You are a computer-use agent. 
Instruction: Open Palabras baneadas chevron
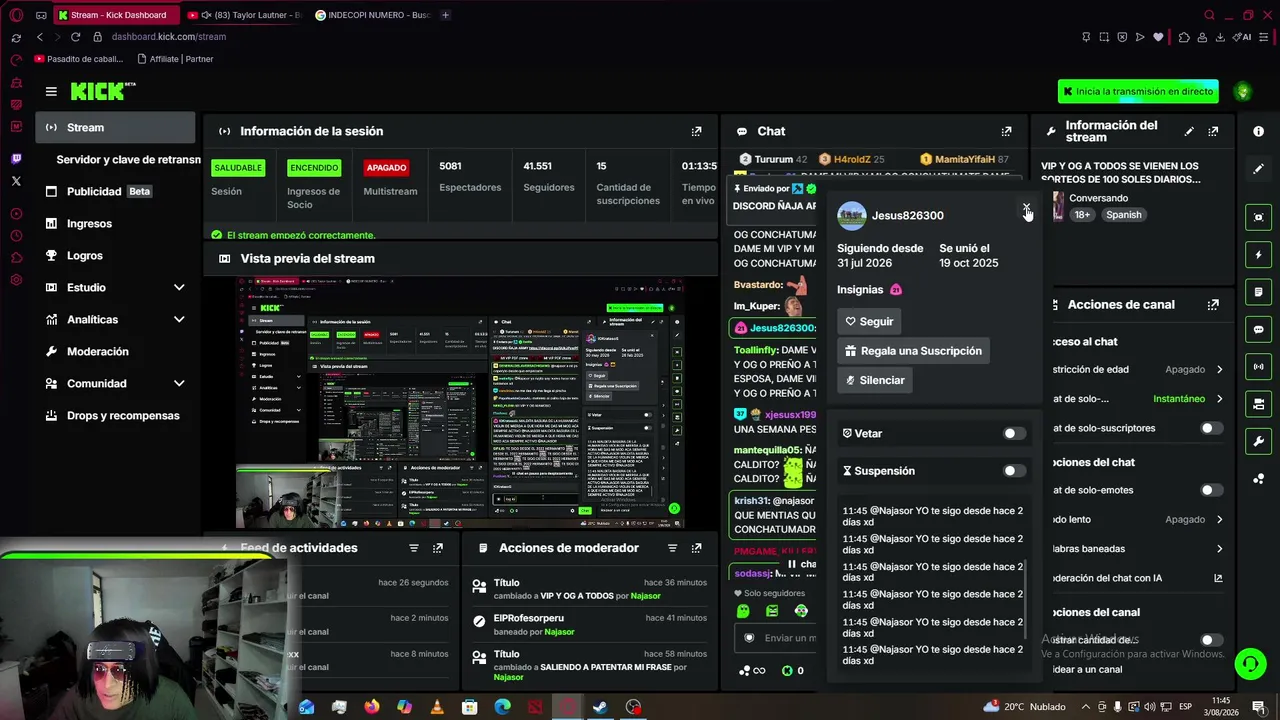click(x=1219, y=549)
